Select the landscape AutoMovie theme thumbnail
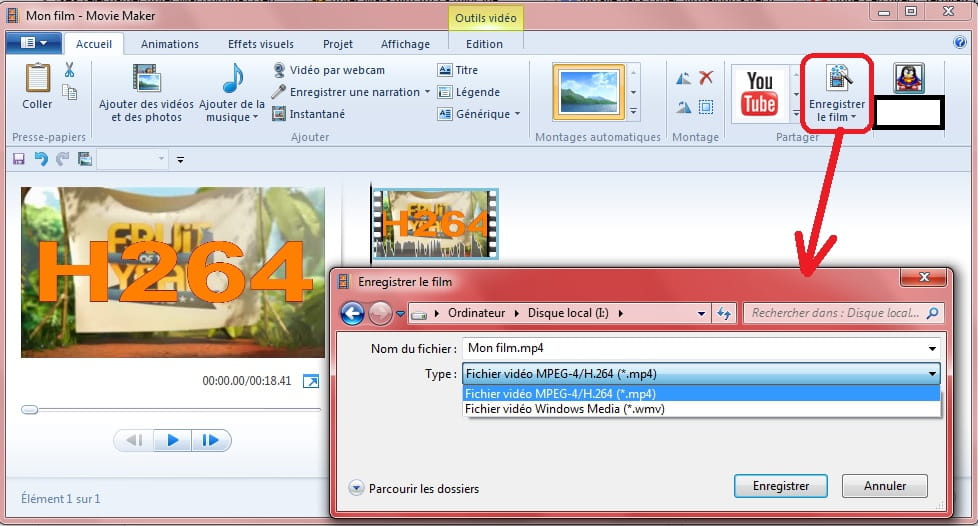 (588, 92)
